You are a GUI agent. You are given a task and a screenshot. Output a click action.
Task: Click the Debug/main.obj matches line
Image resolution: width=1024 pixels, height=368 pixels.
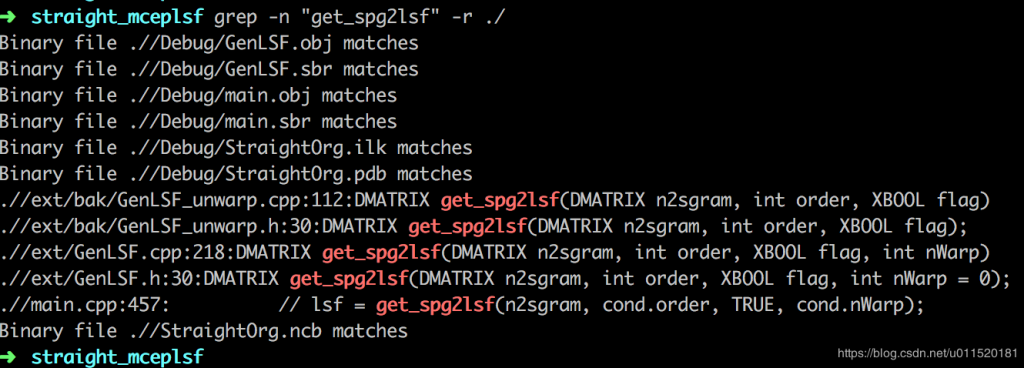coord(199,95)
